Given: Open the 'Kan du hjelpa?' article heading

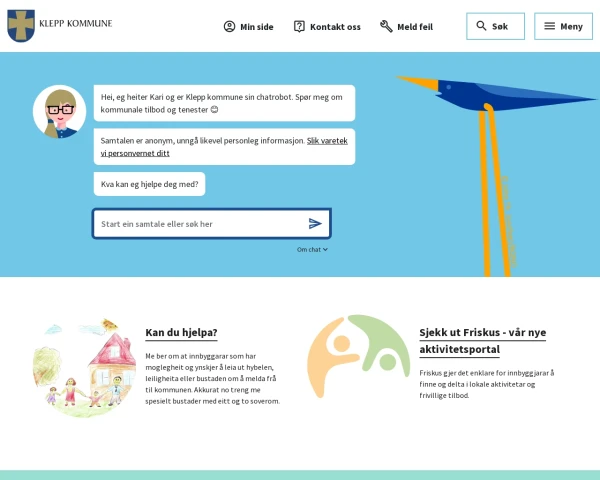Looking at the screenshot, I should [x=181, y=332].
